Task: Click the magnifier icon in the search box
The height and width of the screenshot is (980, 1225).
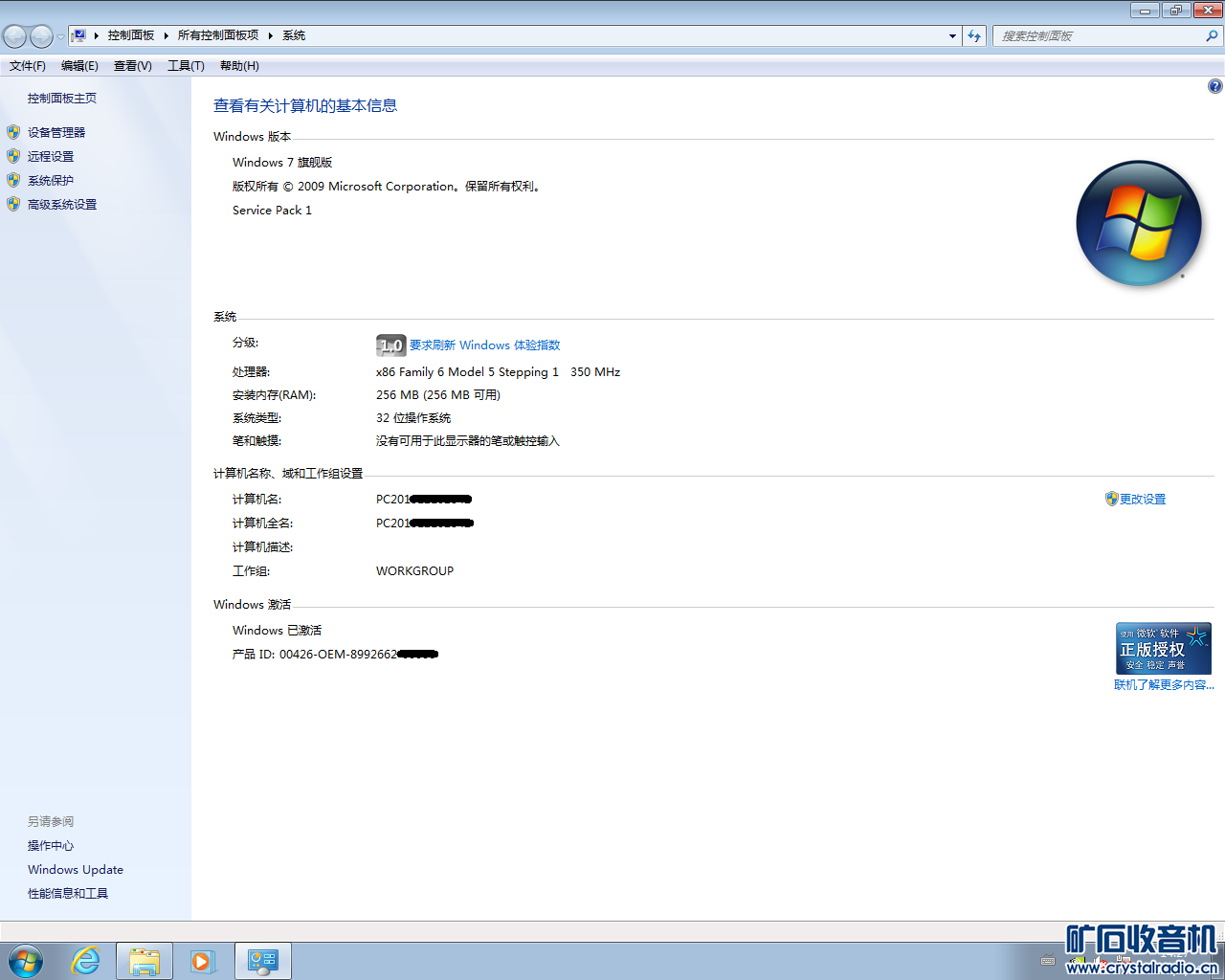Action: click(1212, 35)
